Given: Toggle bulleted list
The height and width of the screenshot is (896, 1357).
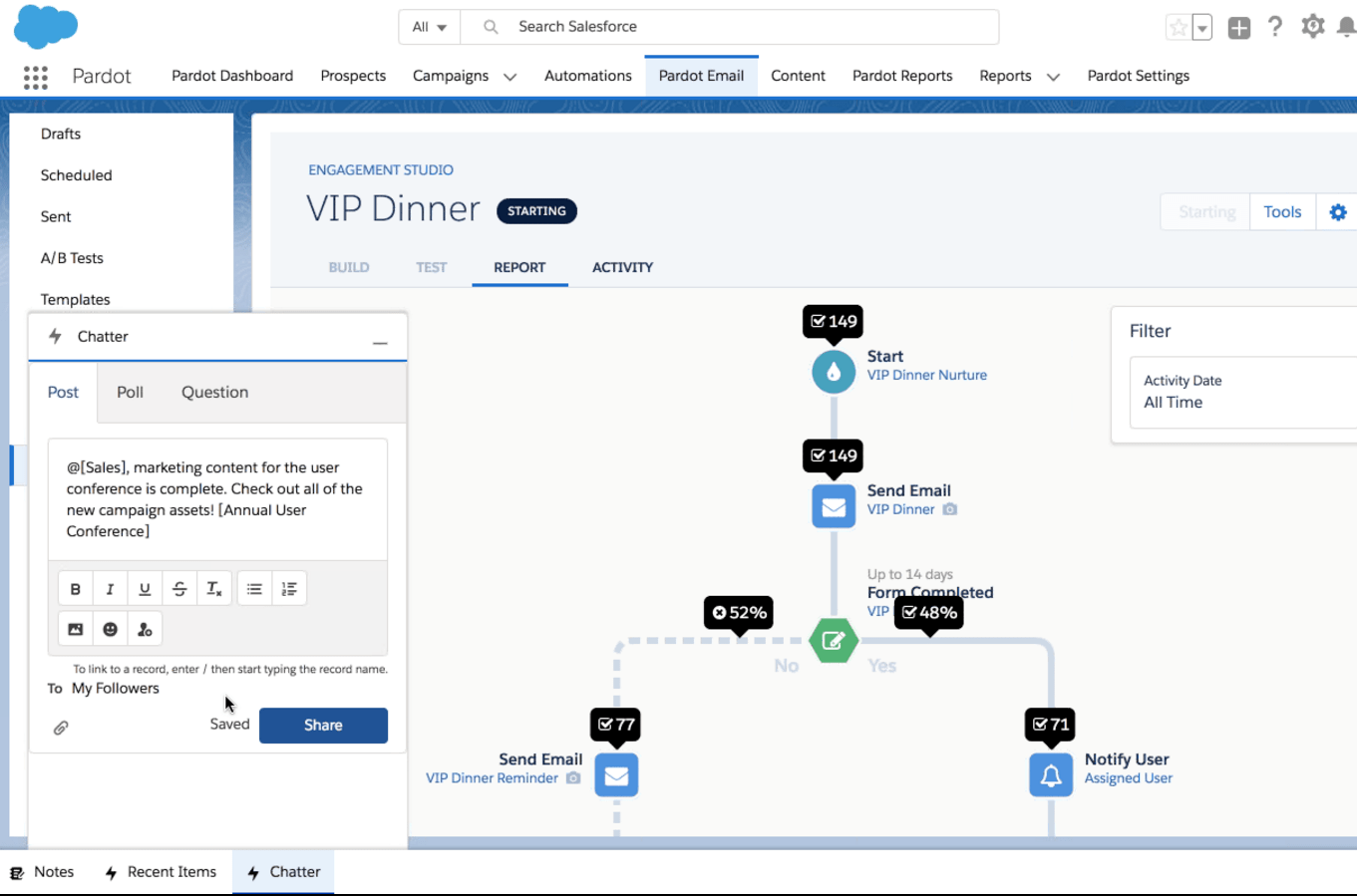Looking at the screenshot, I should 254,589.
